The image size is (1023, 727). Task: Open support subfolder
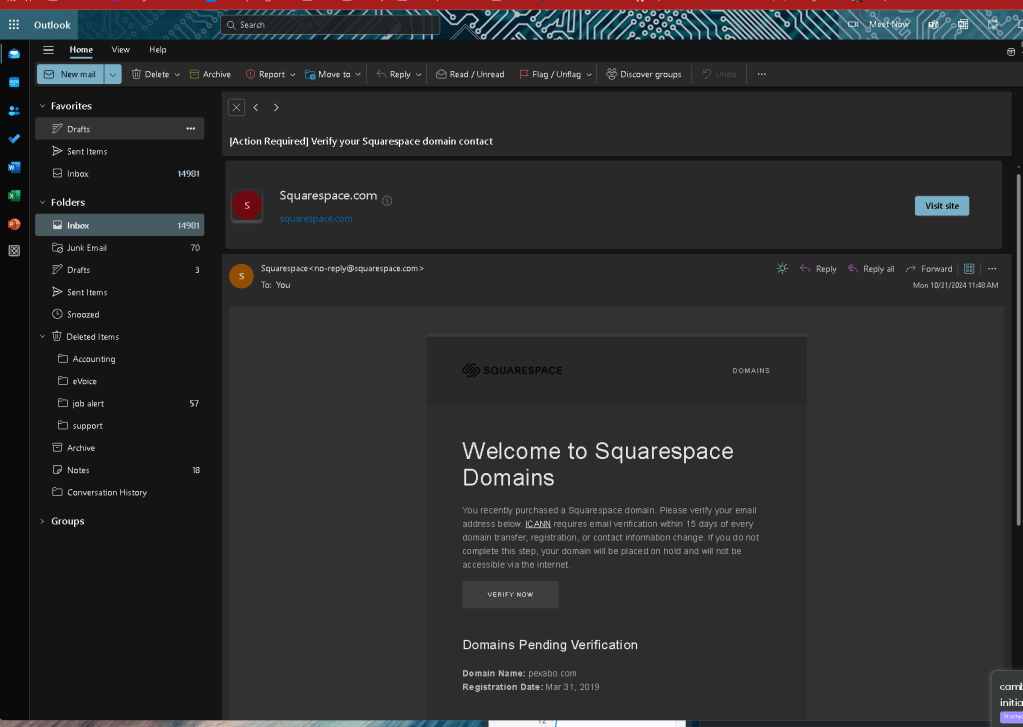(x=120, y=425)
